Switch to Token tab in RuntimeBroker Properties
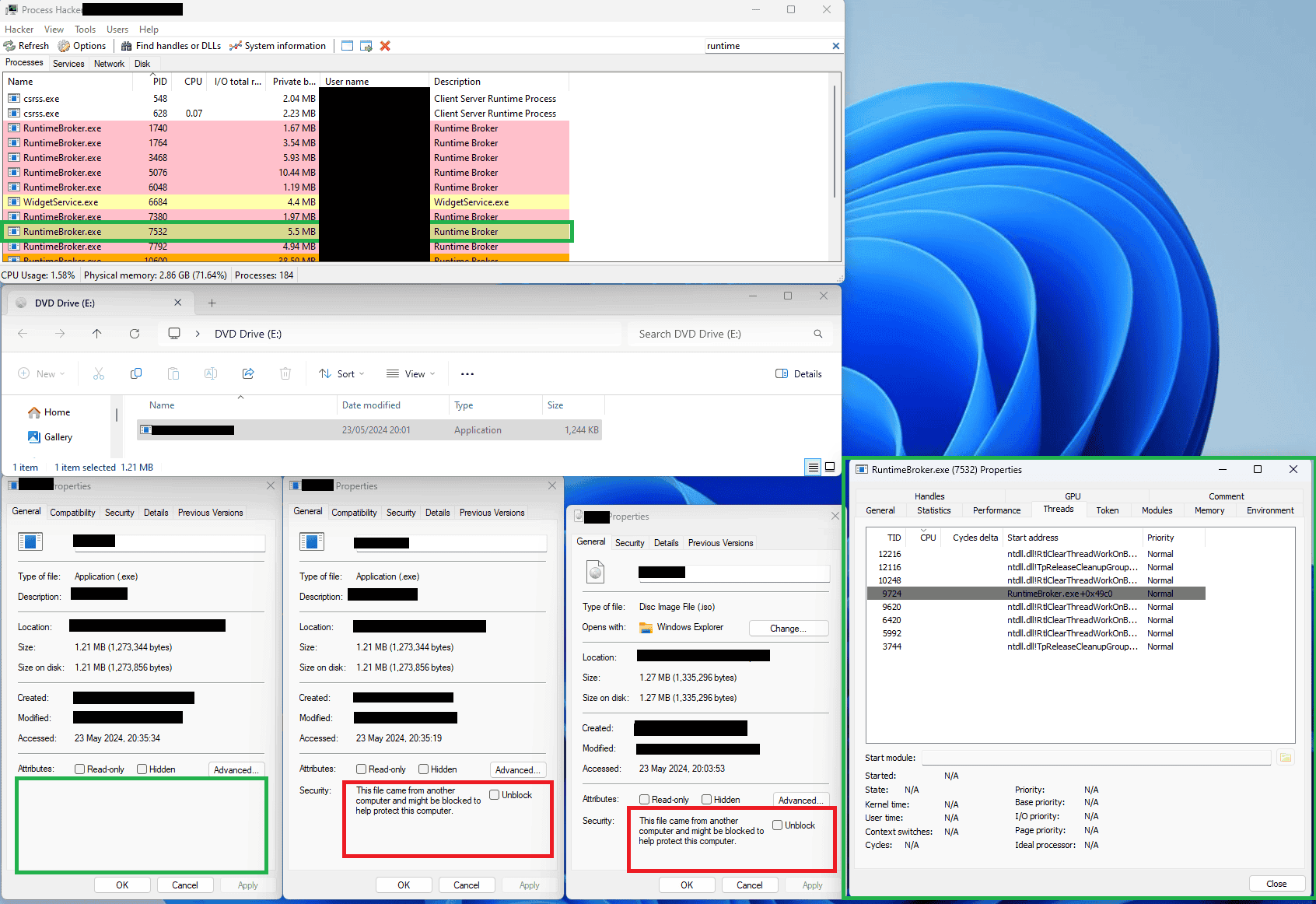Viewport: 1316px width, 904px height. point(1107,510)
